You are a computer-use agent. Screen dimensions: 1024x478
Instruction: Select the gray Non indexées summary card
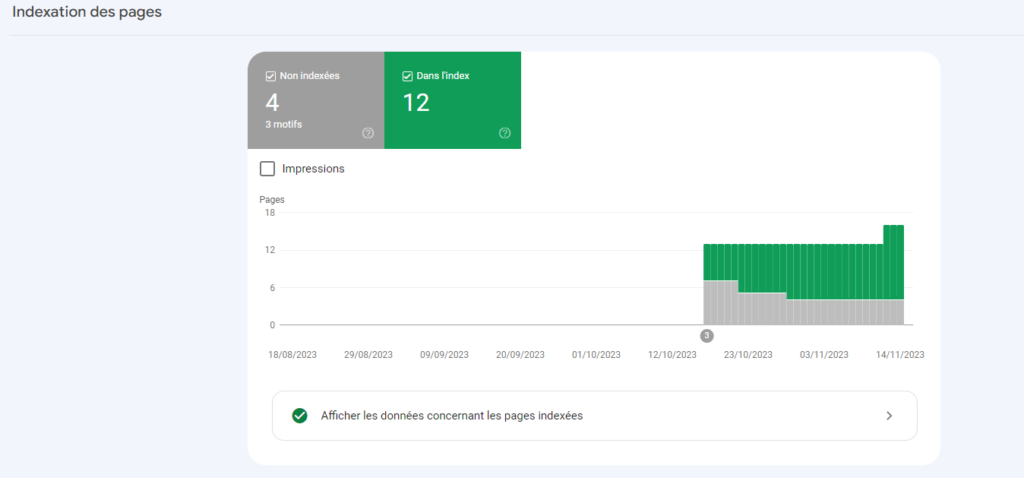coord(316,100)
